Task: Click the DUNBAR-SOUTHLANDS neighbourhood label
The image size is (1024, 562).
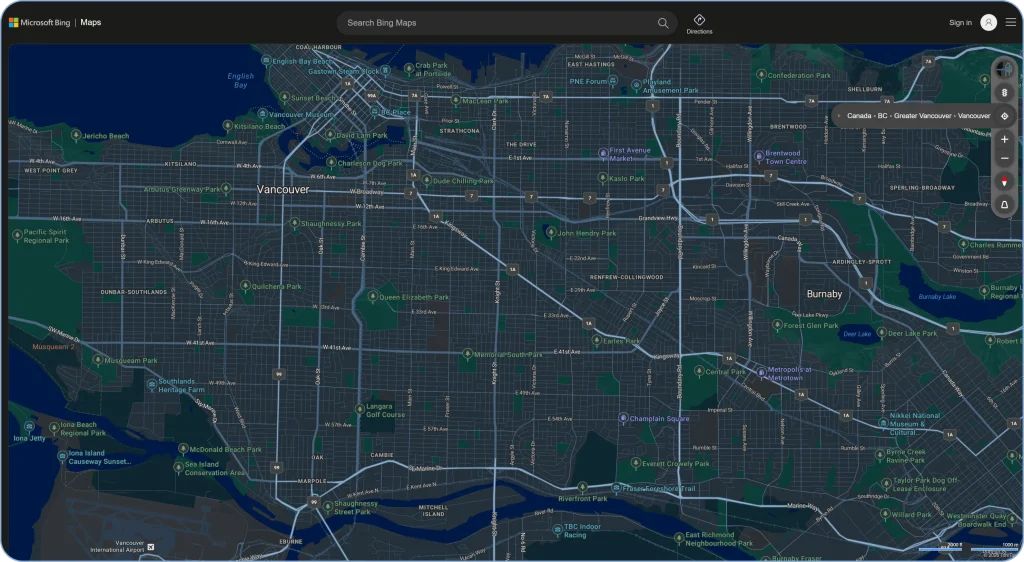Action: pyautogui.click(x=134, y=292)
